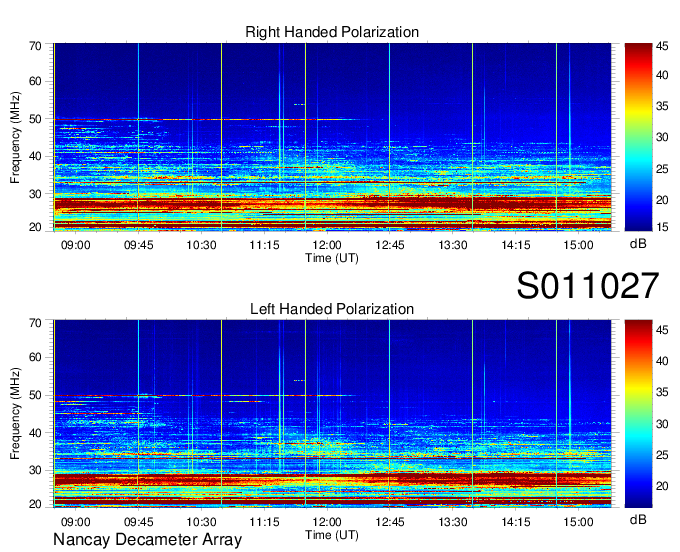Click 35 dB value on Left Handed colorbar
Screen dimensions: 680x552
pyautogui.click(x=662, y=392)
